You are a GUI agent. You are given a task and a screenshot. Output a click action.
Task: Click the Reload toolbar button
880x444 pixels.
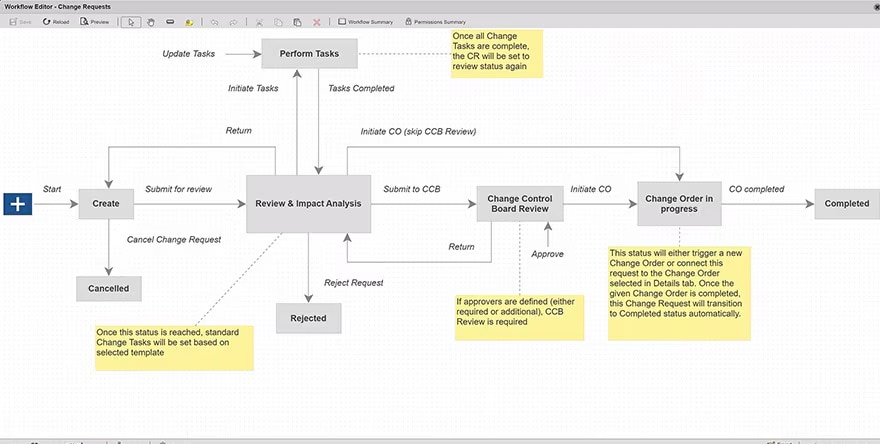pos(56,21)
